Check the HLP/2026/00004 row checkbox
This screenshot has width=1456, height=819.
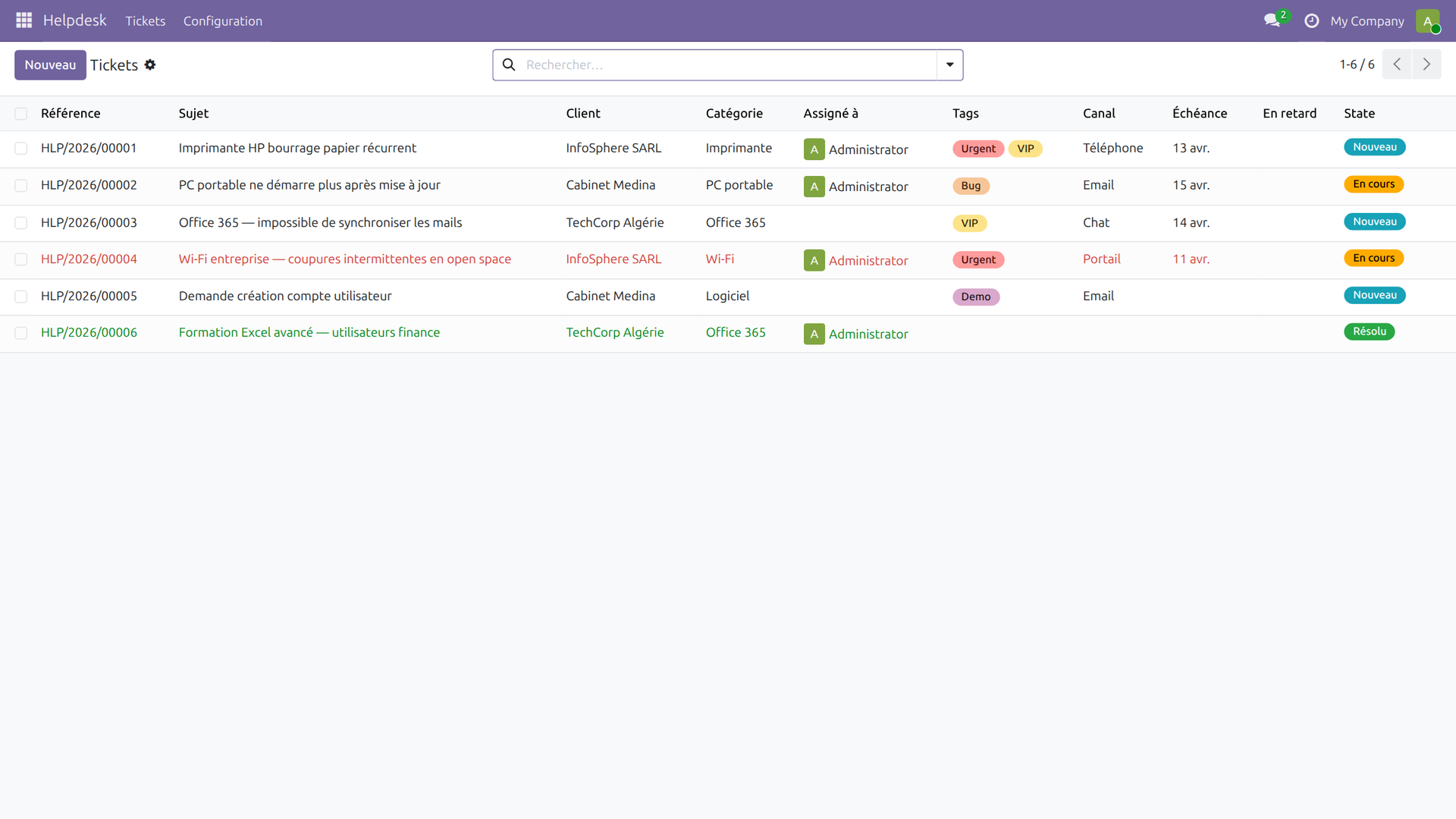point(21,259)
